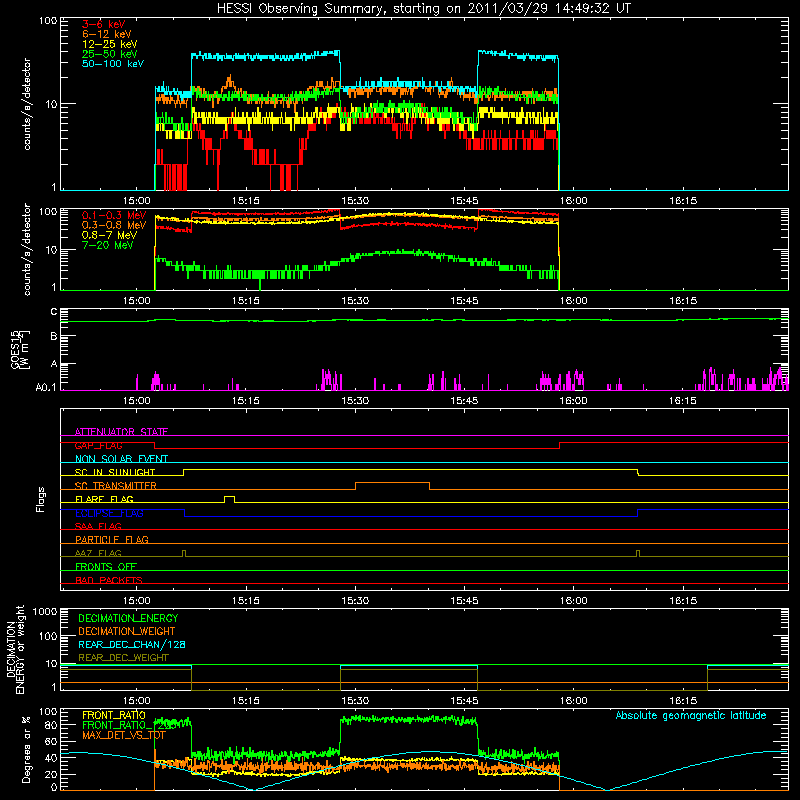
Task: Click the DECIMATION_ENERGY legend label
Action: click(128, 618)
